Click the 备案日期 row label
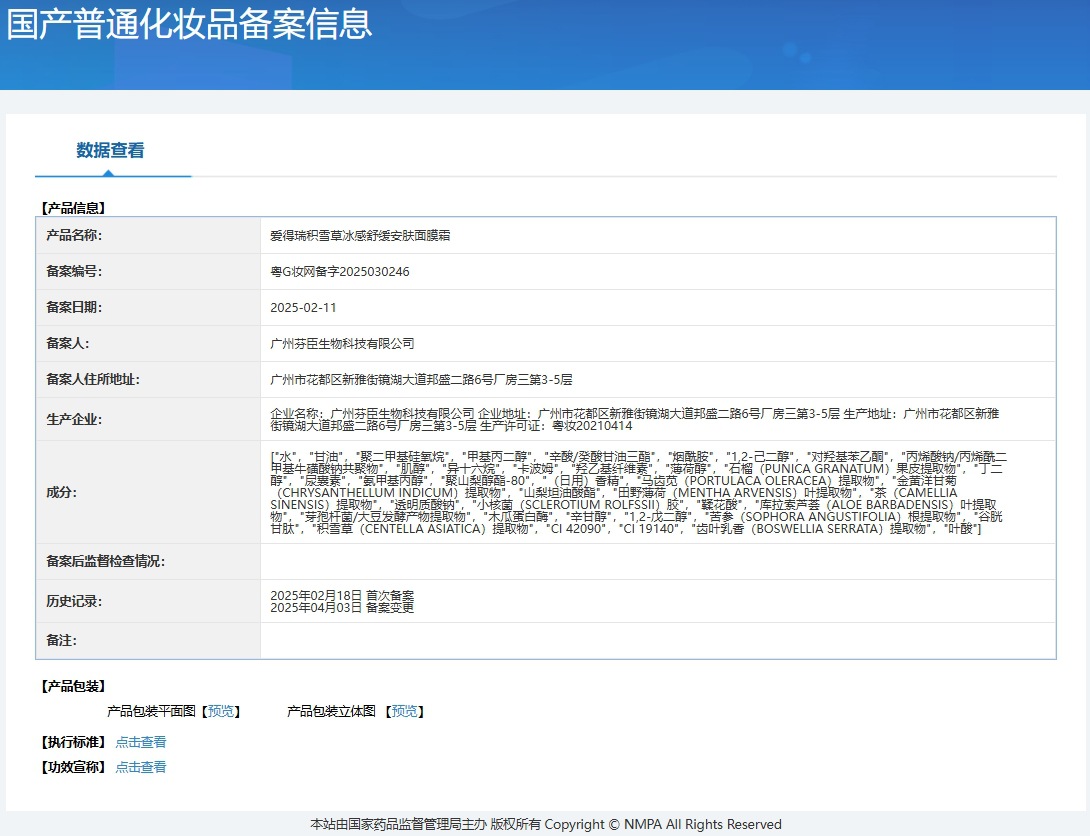 click(x=74, y=307)
